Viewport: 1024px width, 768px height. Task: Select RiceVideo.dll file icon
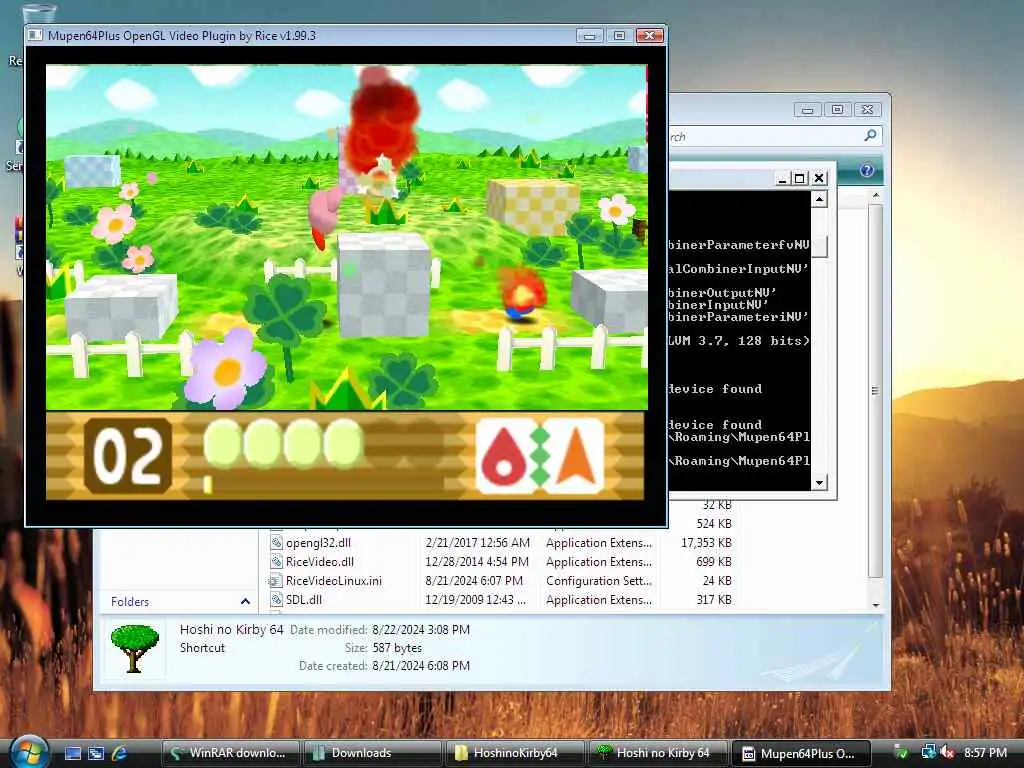276,562
